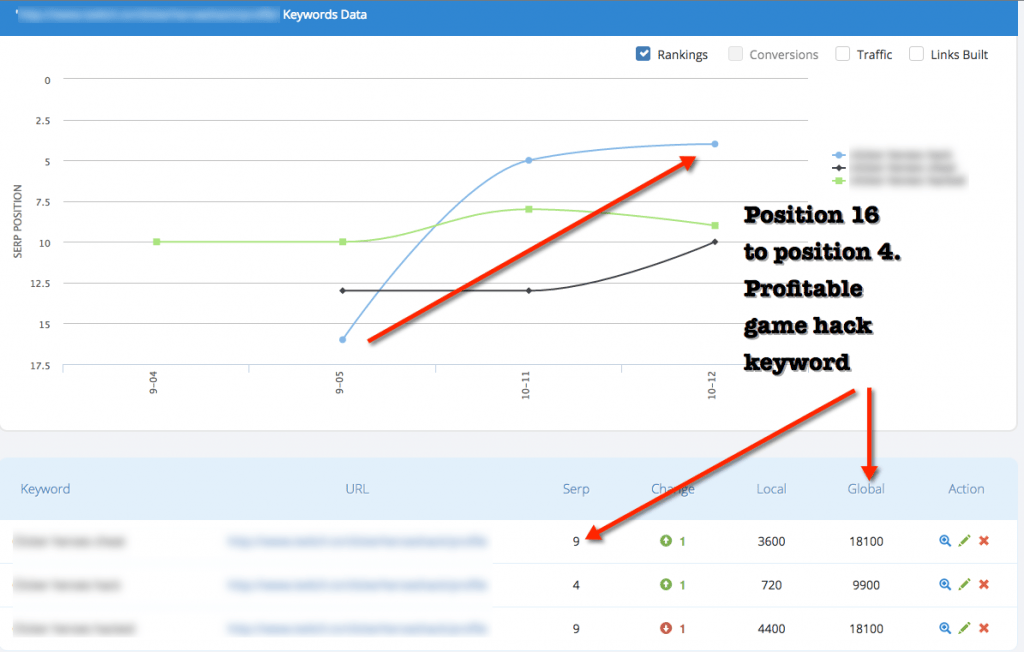
Task: Click the Serp column header
Action: 576,489
